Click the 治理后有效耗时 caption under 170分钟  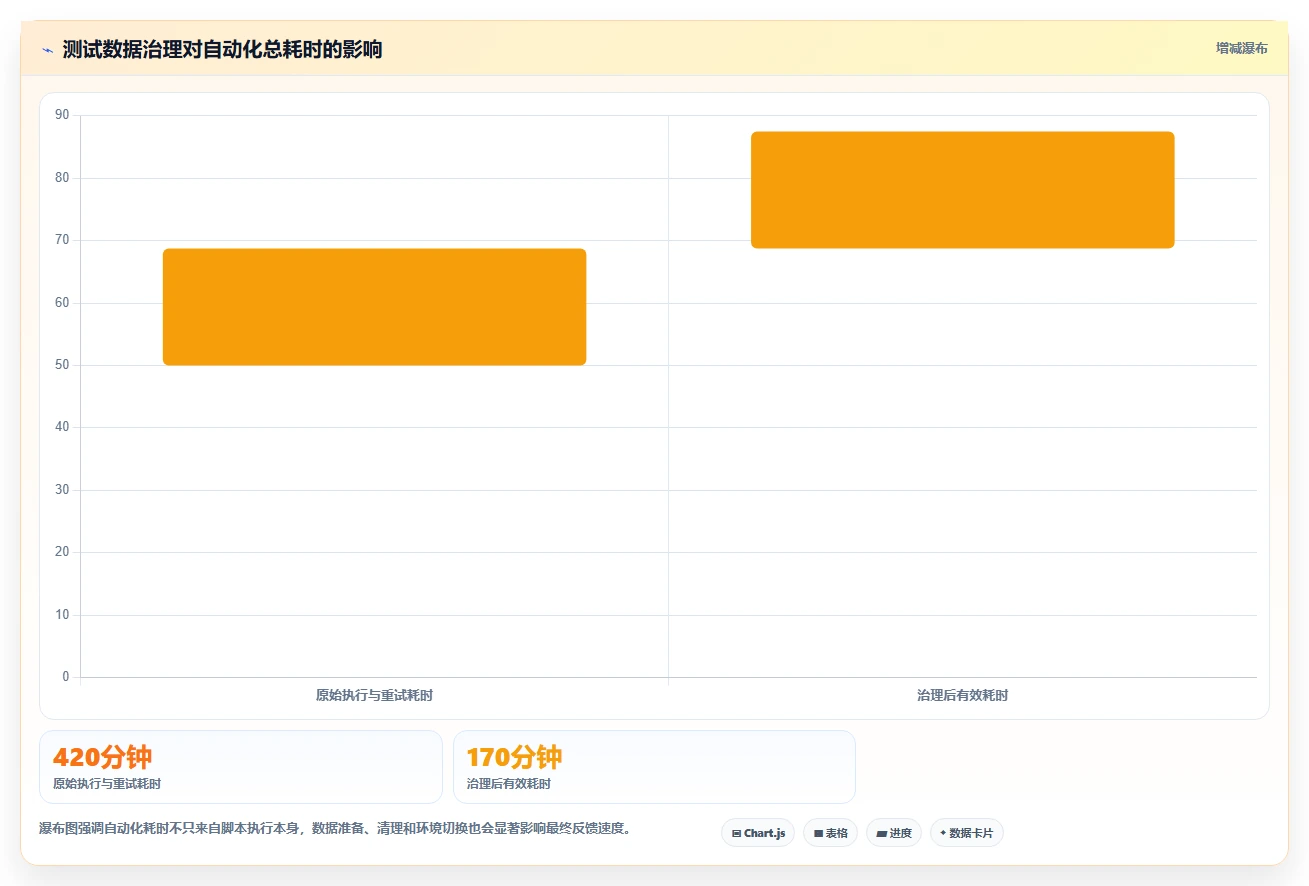coord(508,784)
